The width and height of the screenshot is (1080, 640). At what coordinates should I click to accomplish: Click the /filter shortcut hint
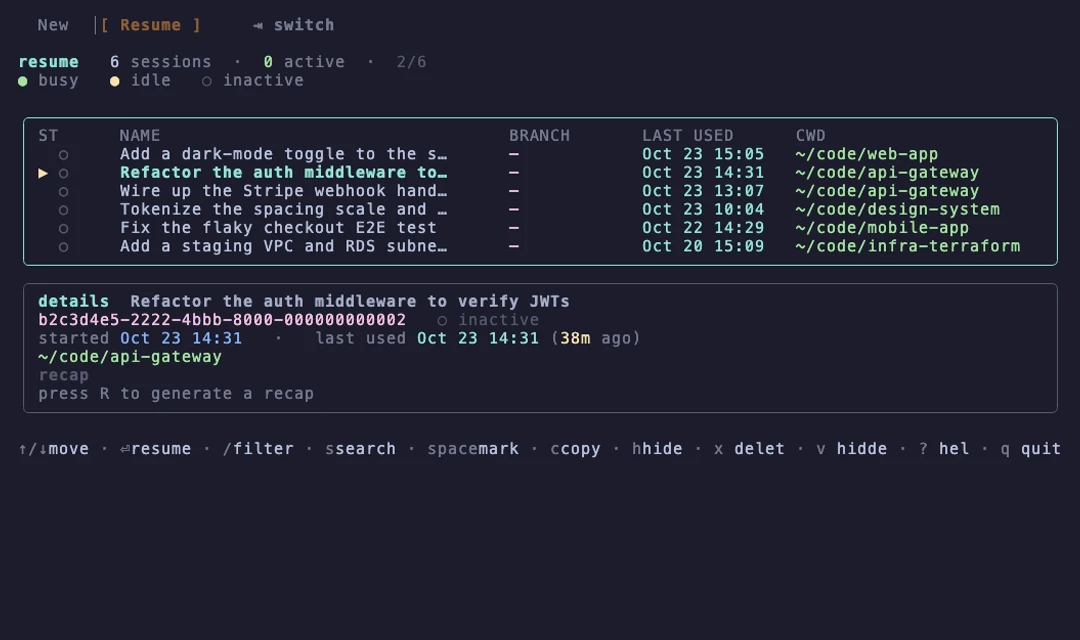coord(258,449)
